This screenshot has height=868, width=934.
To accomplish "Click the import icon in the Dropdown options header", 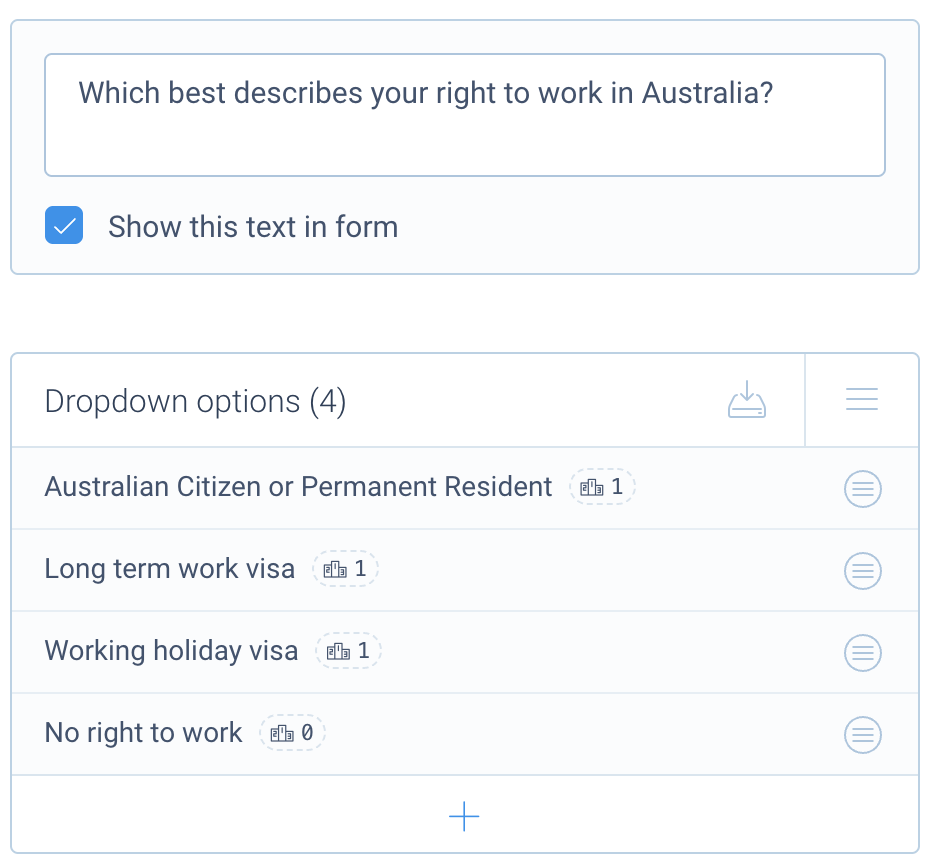I will pyautogui.click(x=746, y=398).
